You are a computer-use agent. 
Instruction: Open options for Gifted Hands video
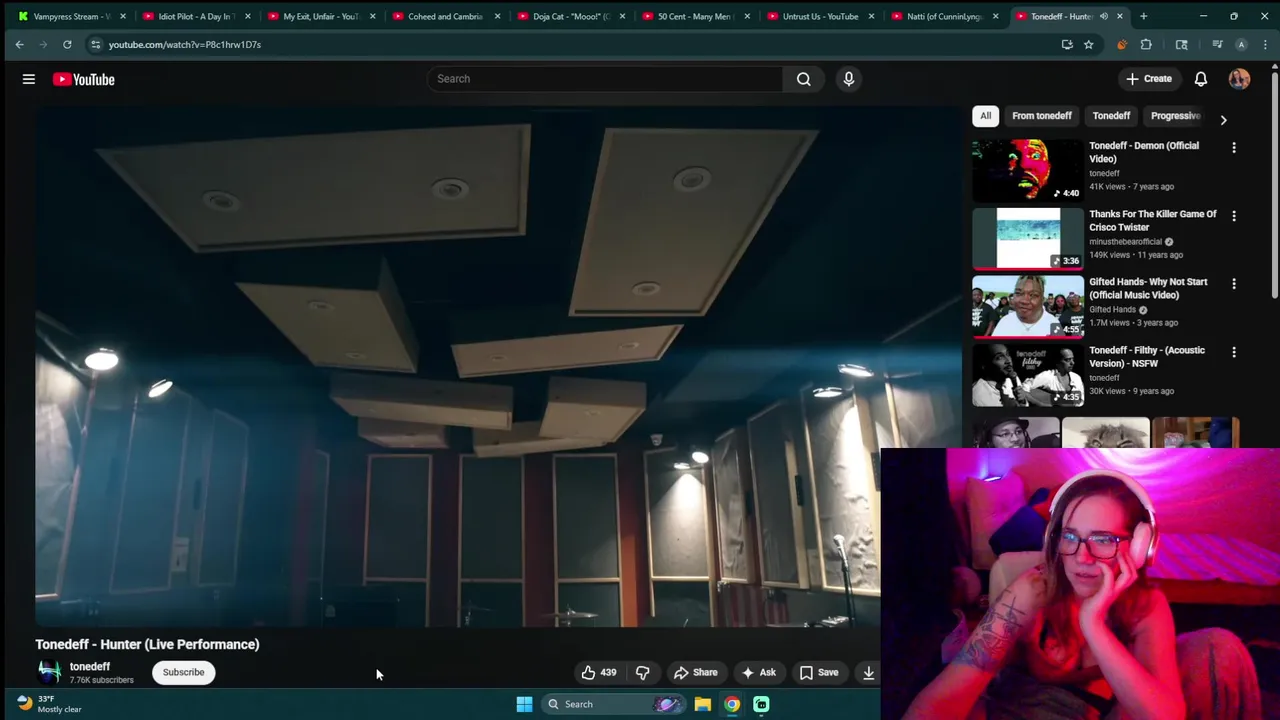point(1233,284)
